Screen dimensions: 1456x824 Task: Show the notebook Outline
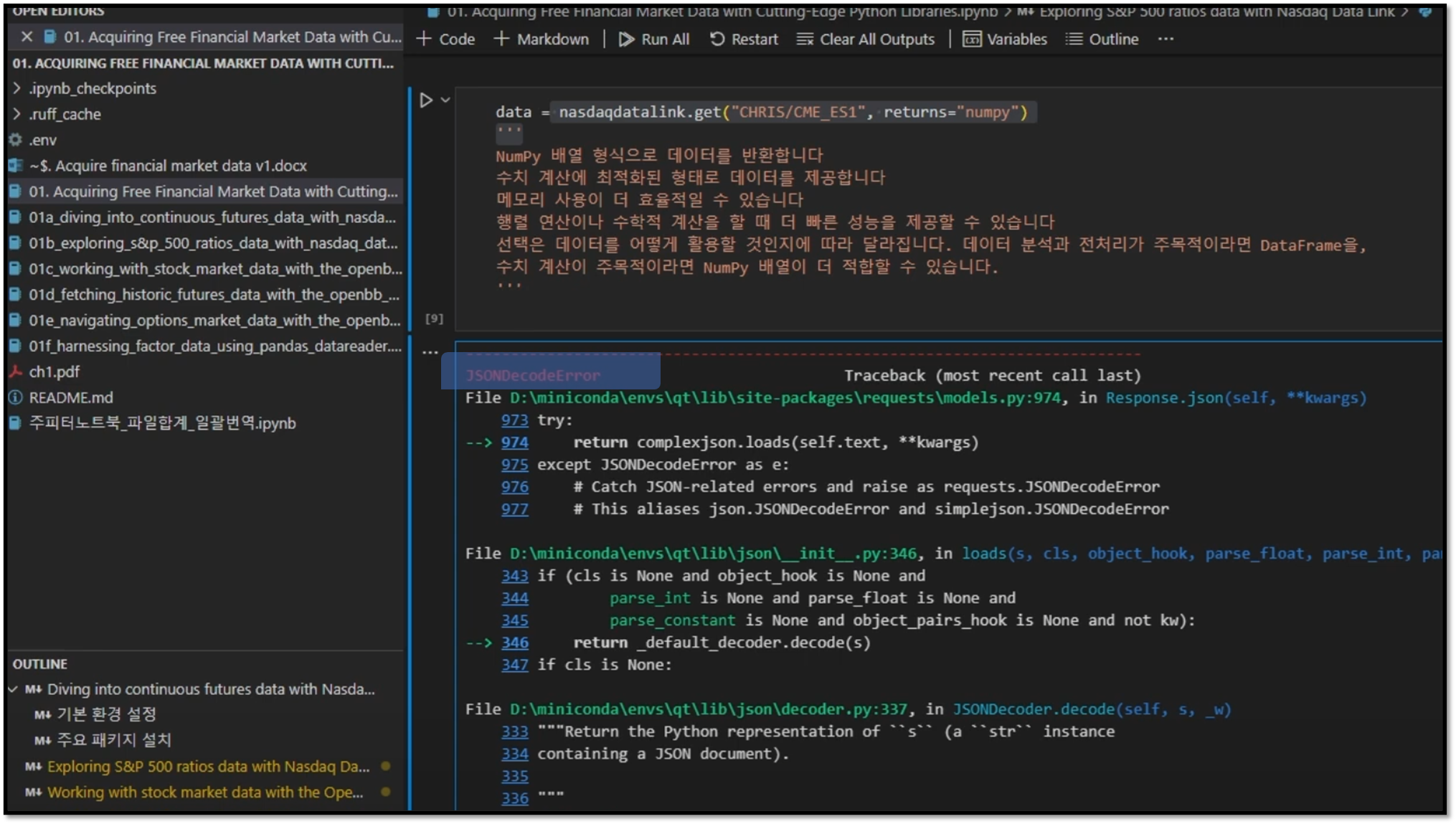point(1102,39)
